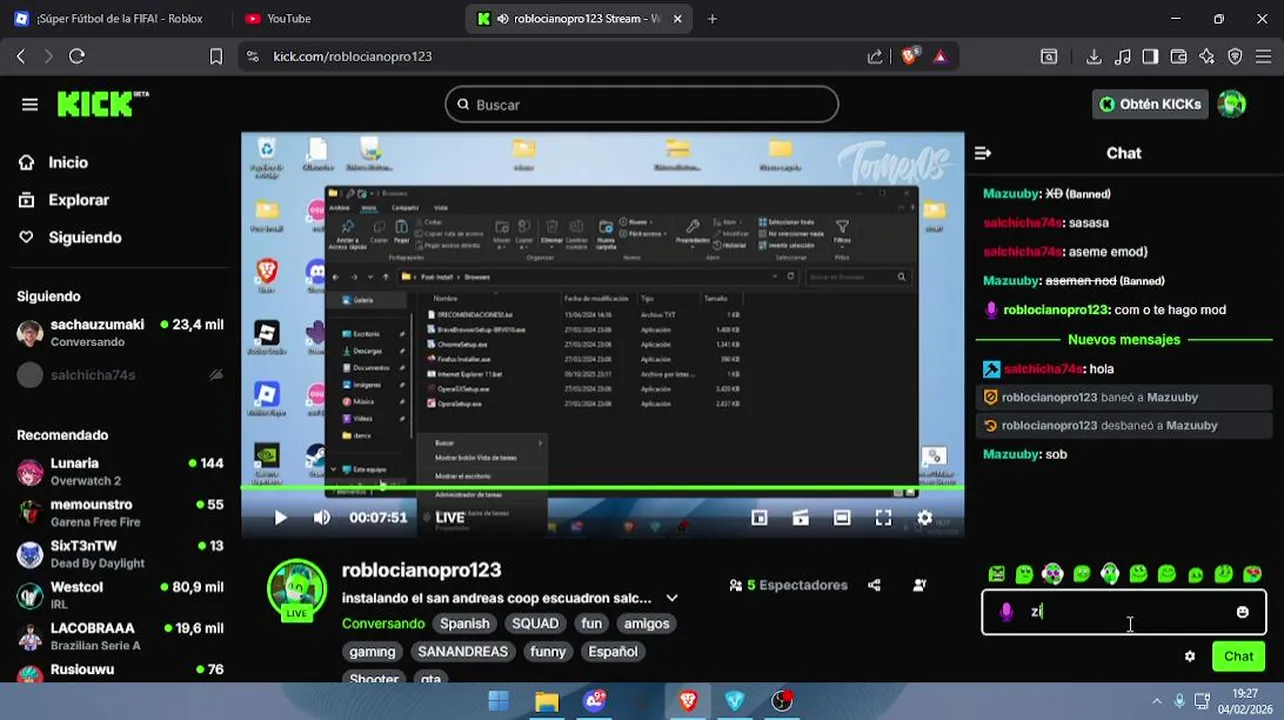Viewport: 1284px width, 720px height.
Task: Open video player settings gear
Action: pyautogui.click(x=925, y=517)
